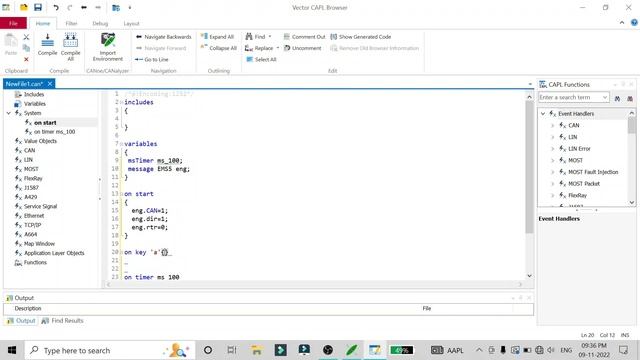Screen dimensions: 640x360
Task: Collapse All code outlines
Action: pyautogui.click(x=218, y=48)
